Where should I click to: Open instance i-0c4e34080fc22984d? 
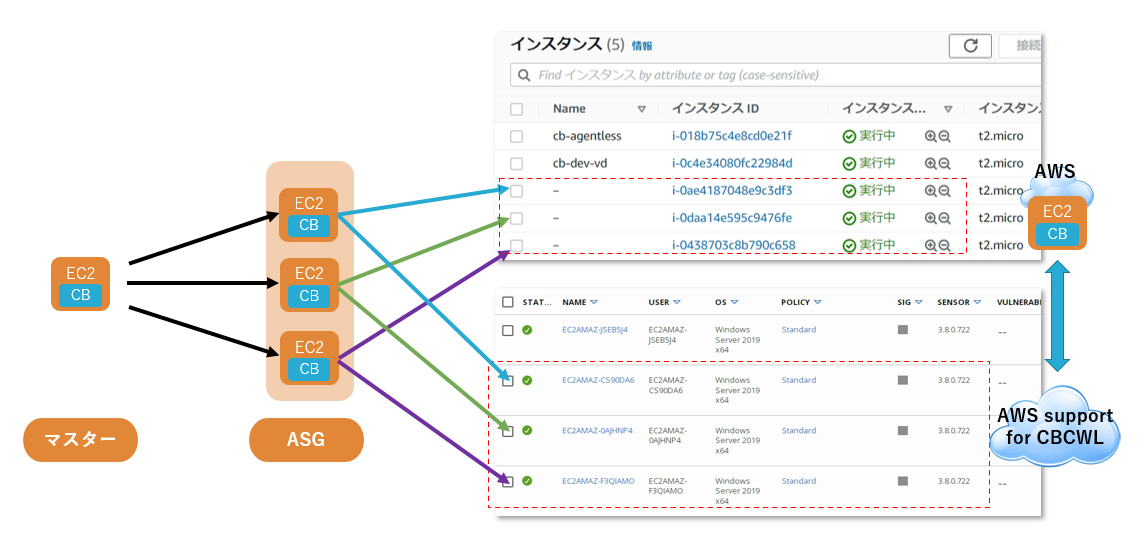pyautogui.click(x=732, y=162)
